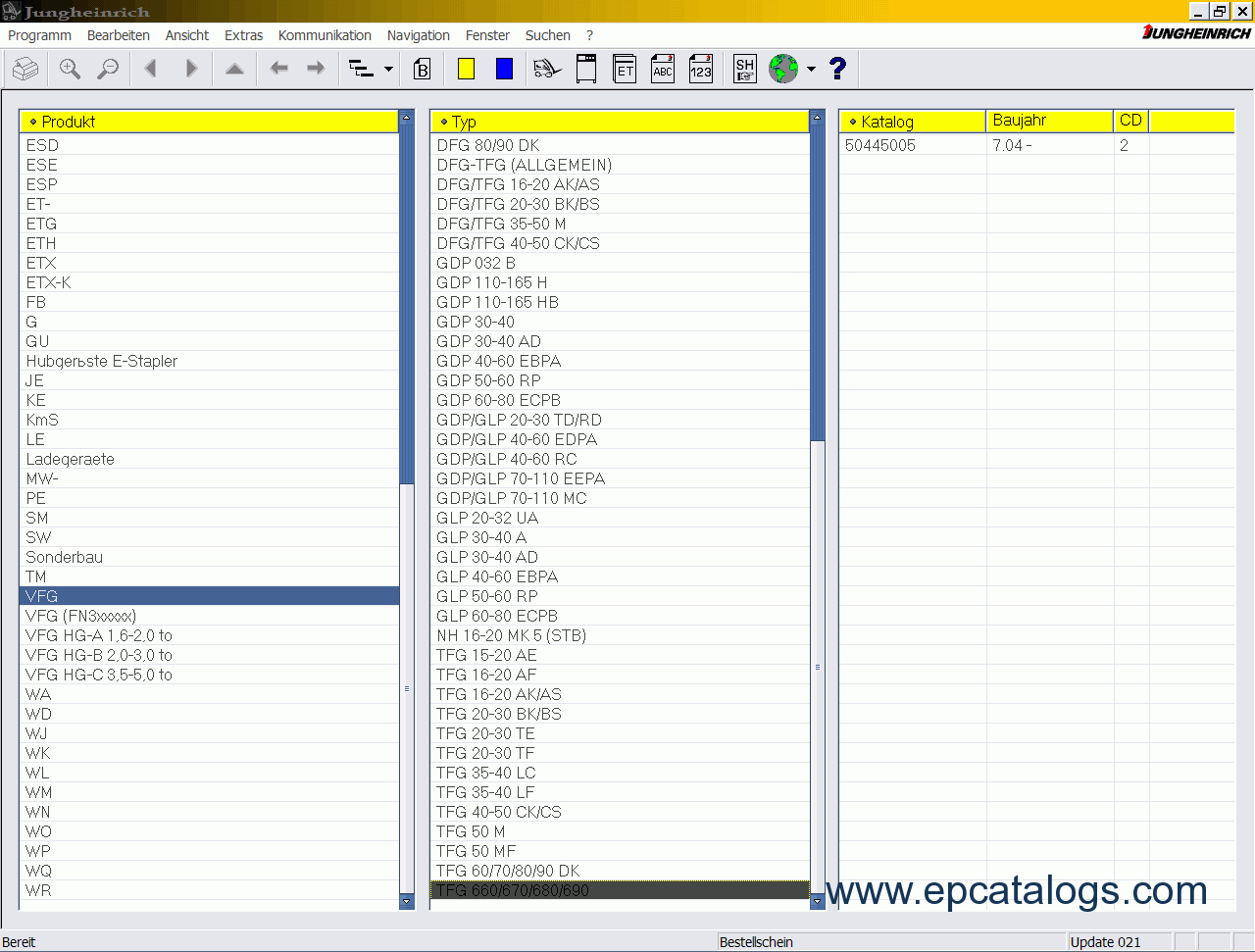Select catalog number 50445005

click(880, 145)
